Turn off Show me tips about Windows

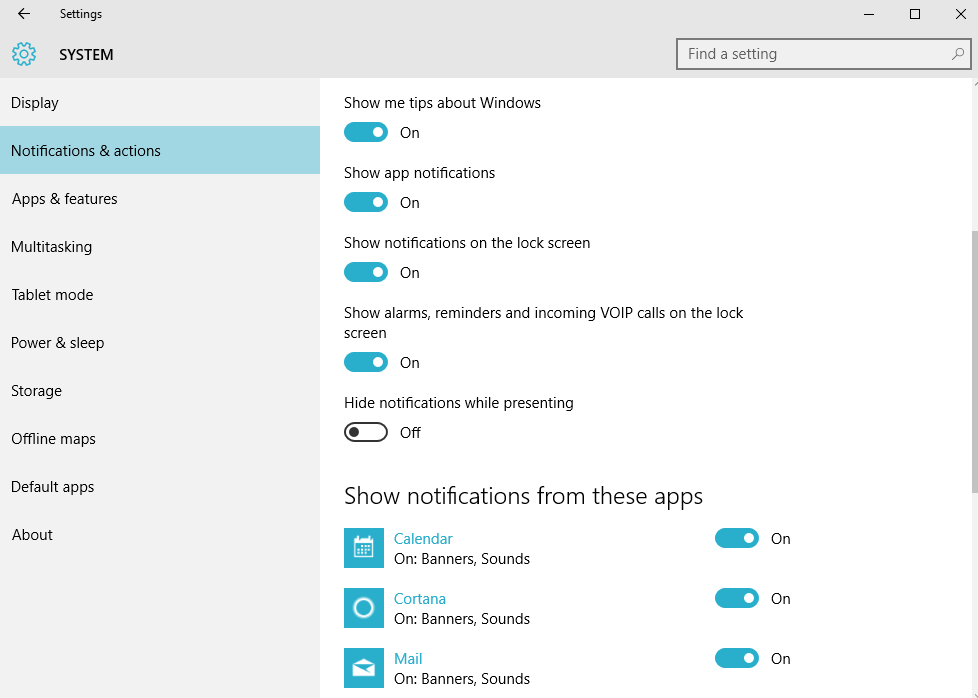coord(366,132)
